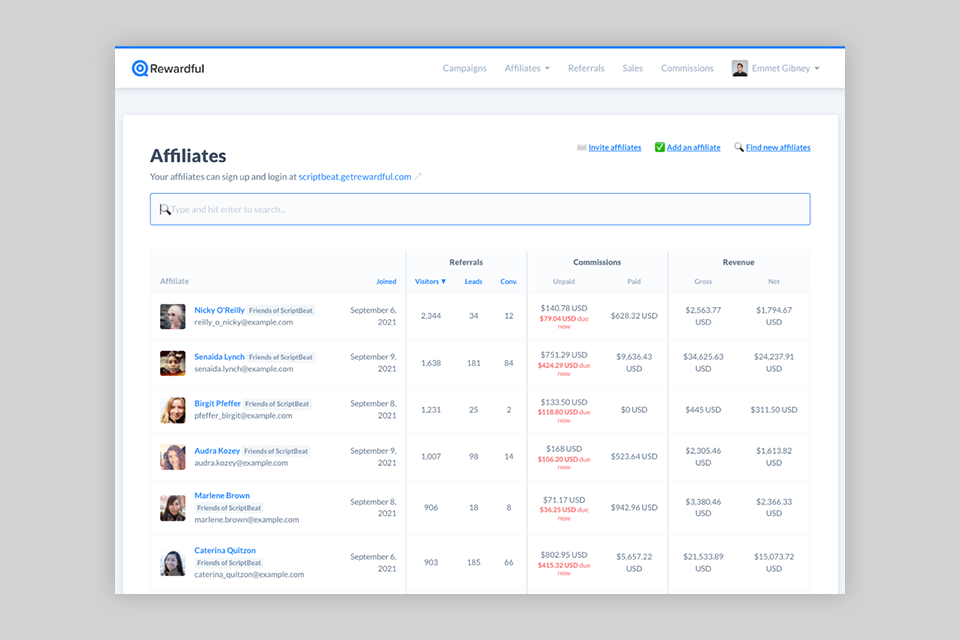960x640 pixels.
Task: Click the $523.64 USD paid amount
Action: click(634, 456)
